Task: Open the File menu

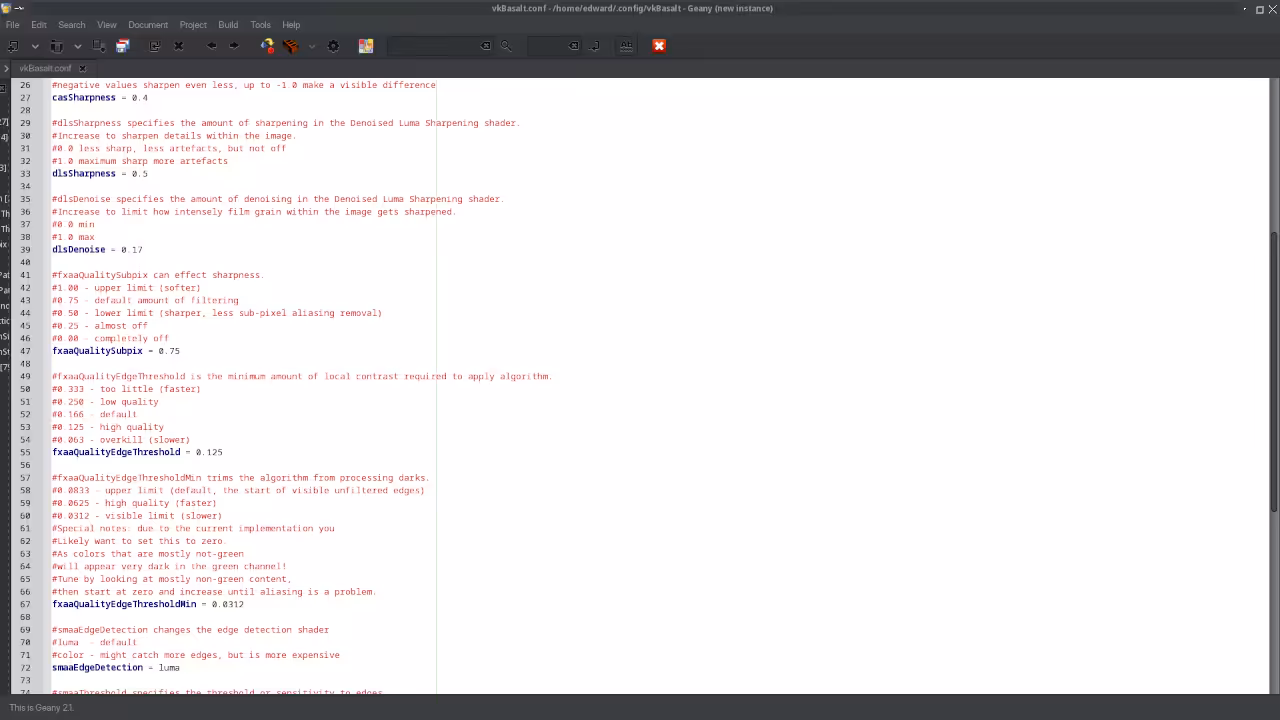Action: pyautogui.click(x=12, y=25)
